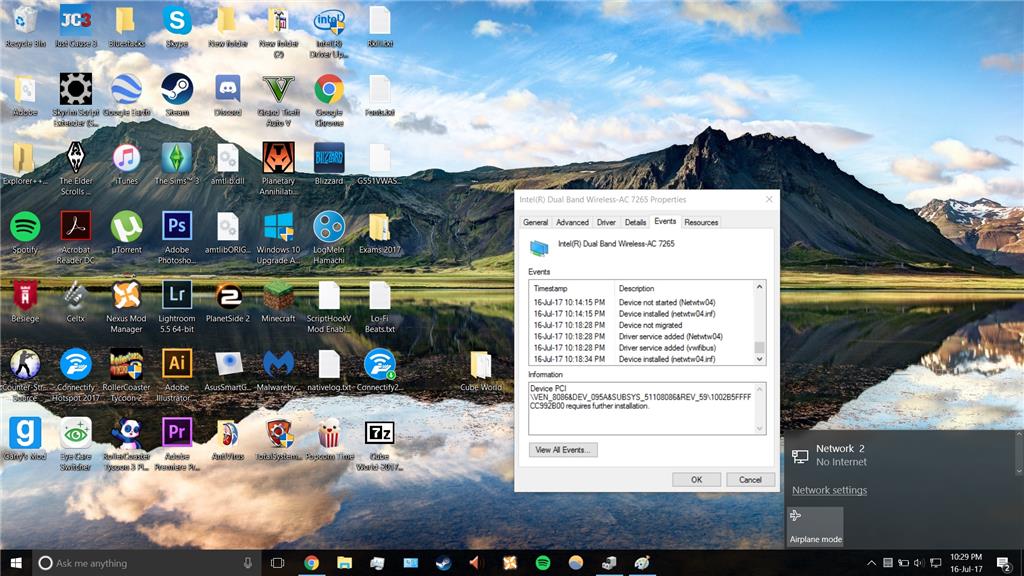Switch to the General tab
Image resolution: width=1024 pixels, height=576 pixels.
[536, 222]
